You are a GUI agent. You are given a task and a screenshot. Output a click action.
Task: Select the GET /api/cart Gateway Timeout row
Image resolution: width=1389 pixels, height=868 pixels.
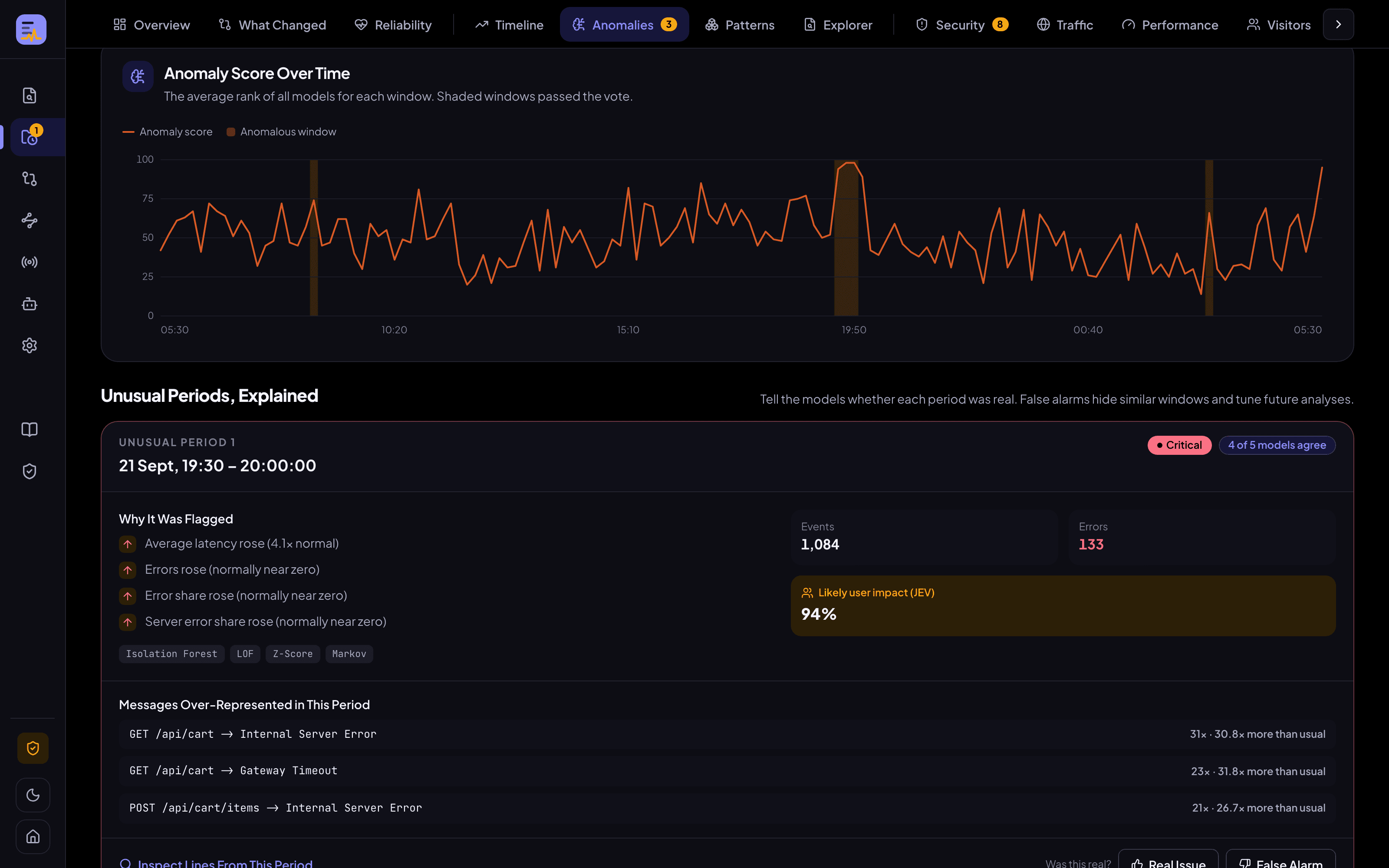[727, 771]
